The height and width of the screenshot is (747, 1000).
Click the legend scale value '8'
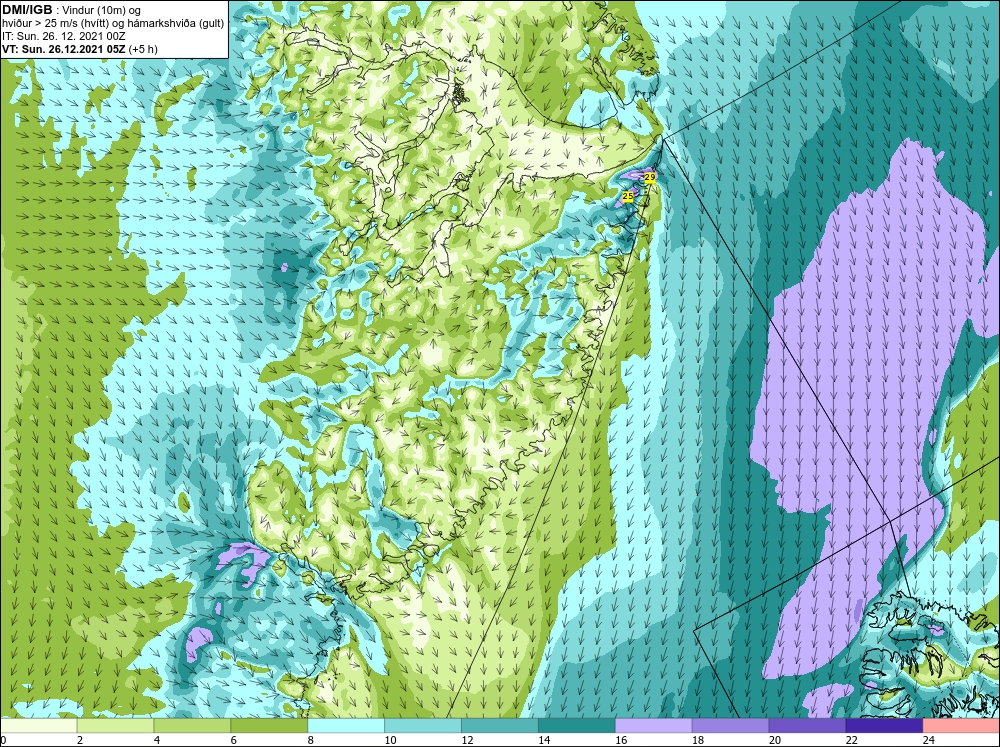point(311,740)
